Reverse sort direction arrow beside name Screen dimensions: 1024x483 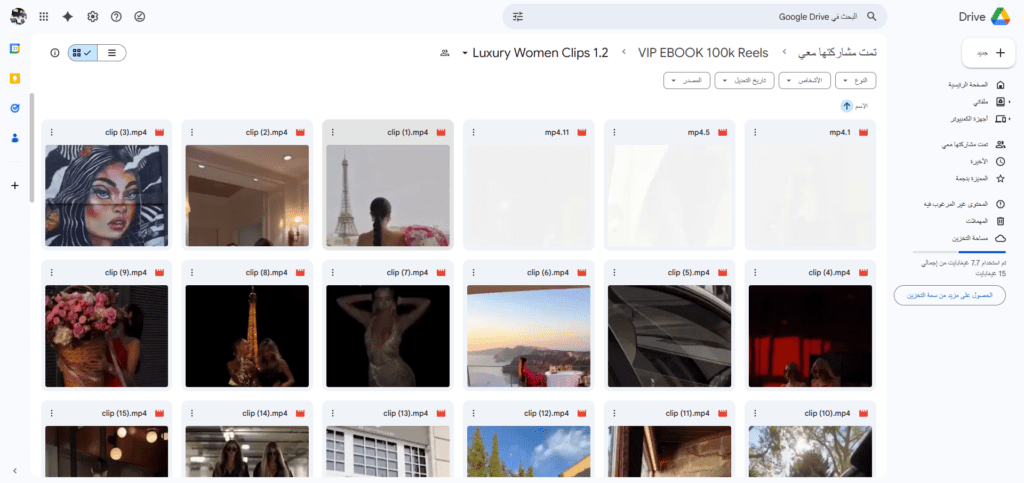coord(847,105)
